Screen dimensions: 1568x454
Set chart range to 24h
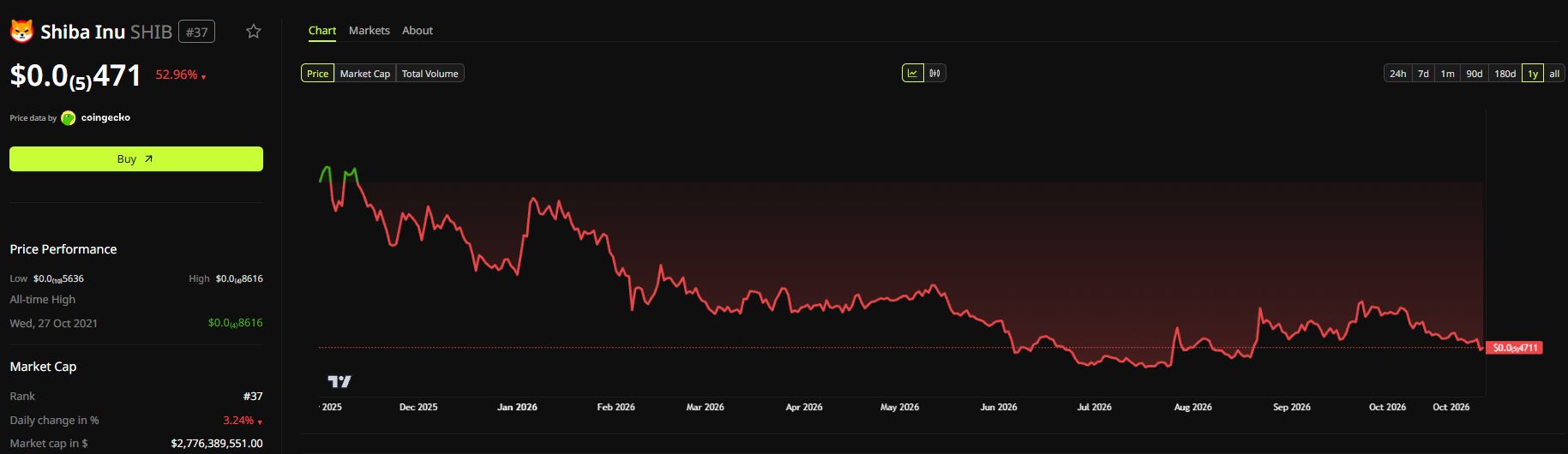tap(1397, 74)
